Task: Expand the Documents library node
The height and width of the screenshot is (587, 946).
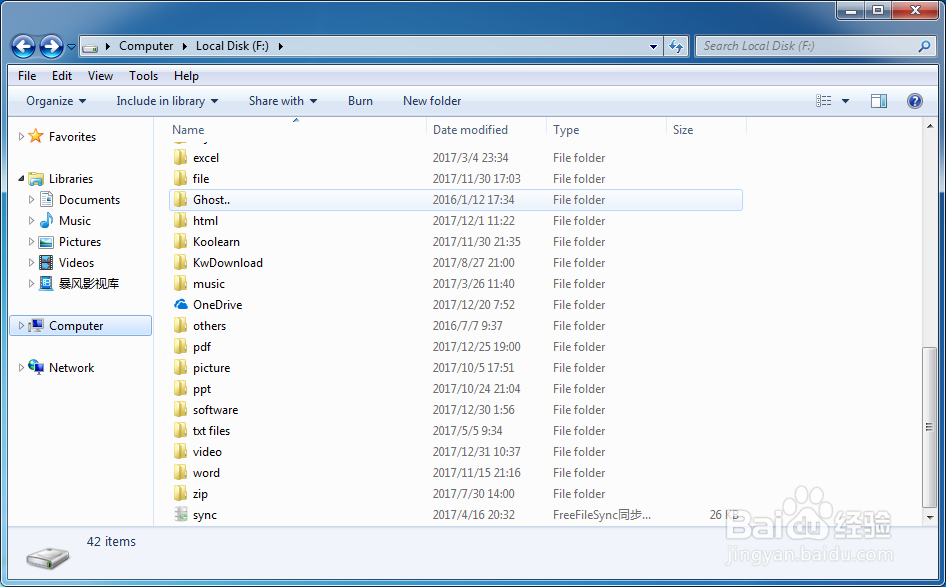Action: pyautogui.click(x=31, y=200)
